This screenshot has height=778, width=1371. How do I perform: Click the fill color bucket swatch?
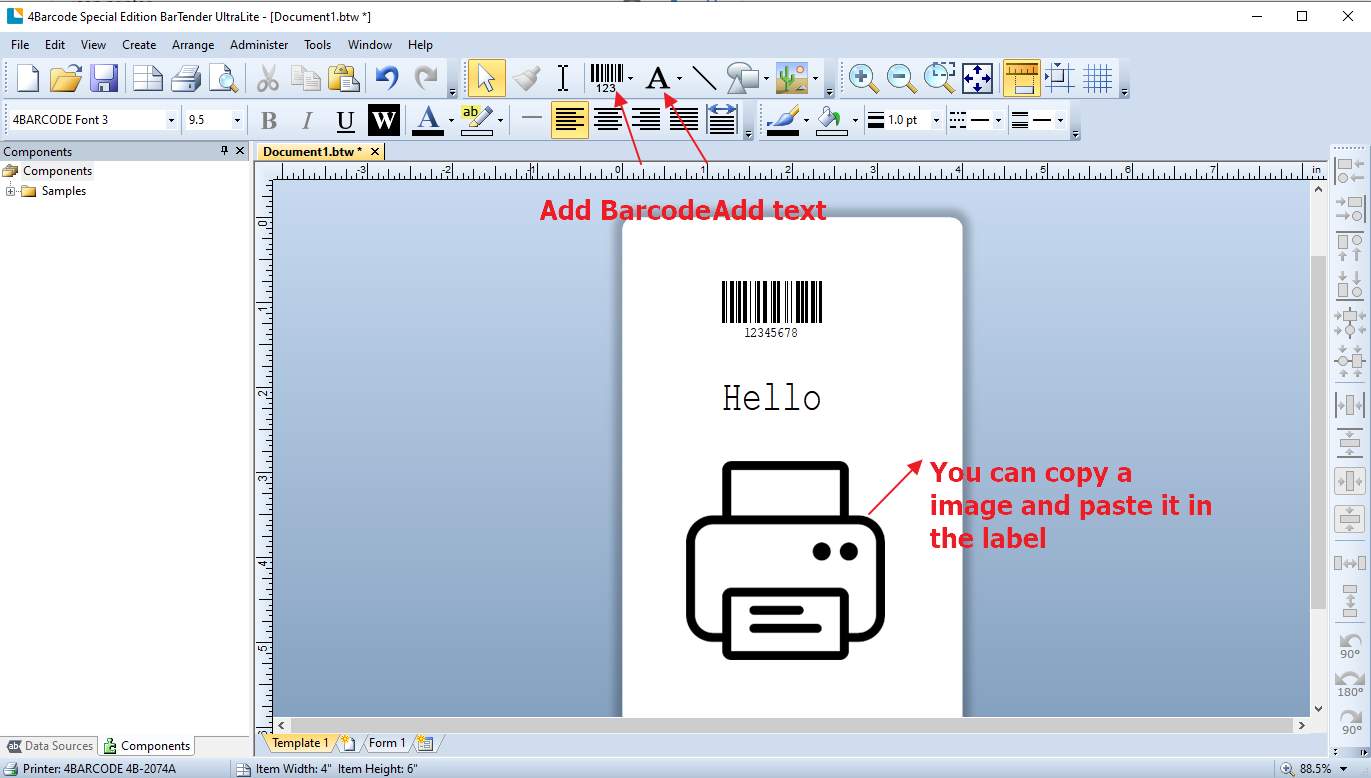click(x=830, y=121)
